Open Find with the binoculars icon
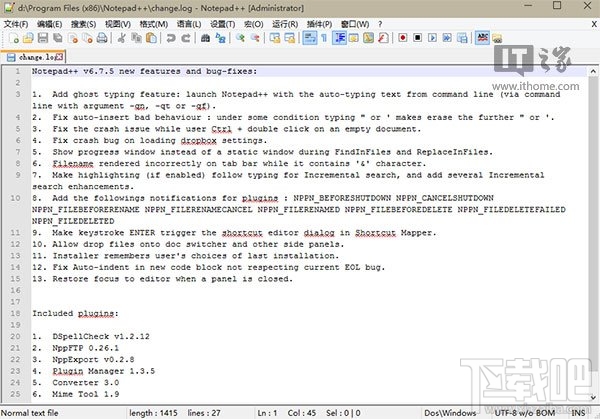 (205, 38)
